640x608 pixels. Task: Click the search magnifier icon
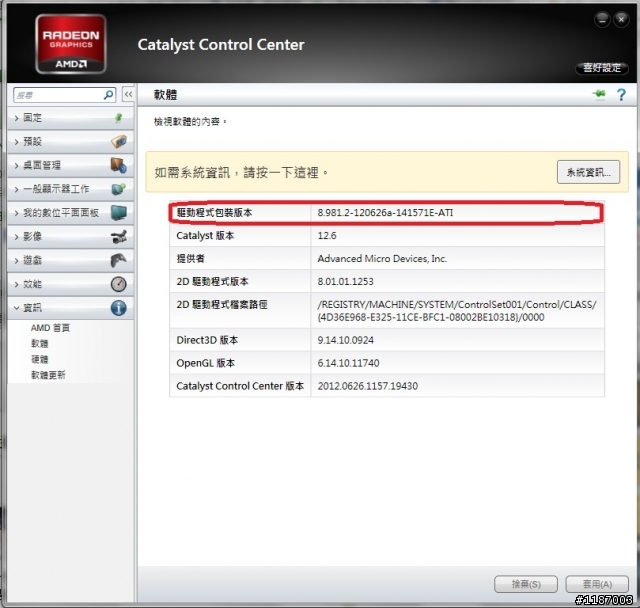pos(109,95)
